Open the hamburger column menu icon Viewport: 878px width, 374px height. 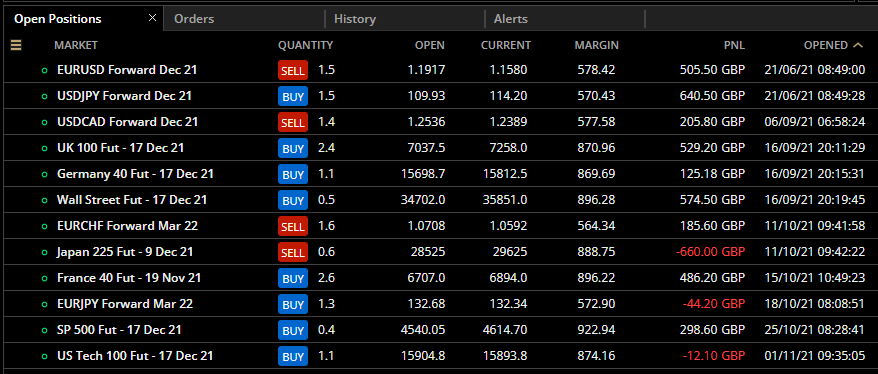tap(16, 45)
